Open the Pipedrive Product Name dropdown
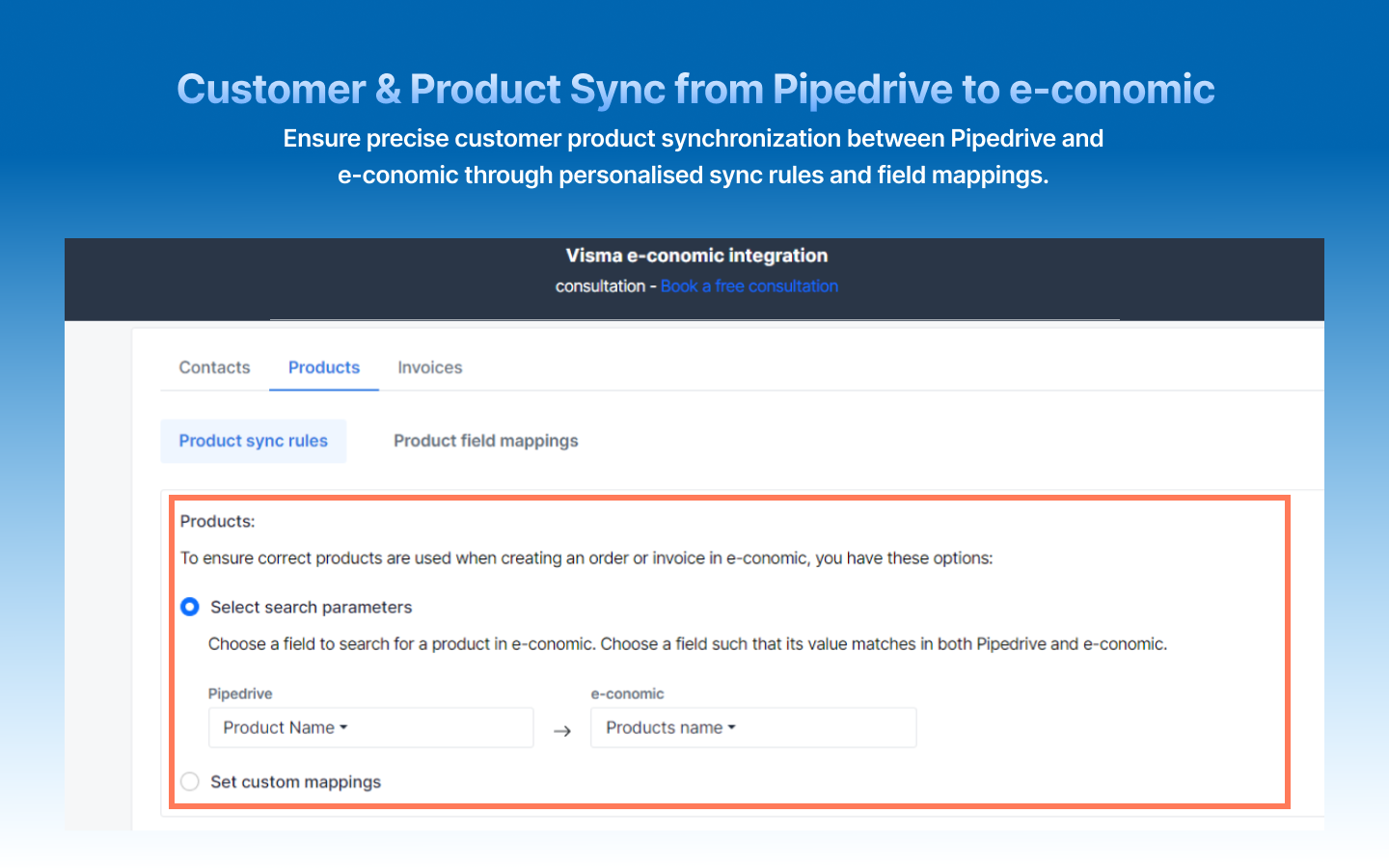The width and height of the screenshot is (1389, 868). [370, 727]
